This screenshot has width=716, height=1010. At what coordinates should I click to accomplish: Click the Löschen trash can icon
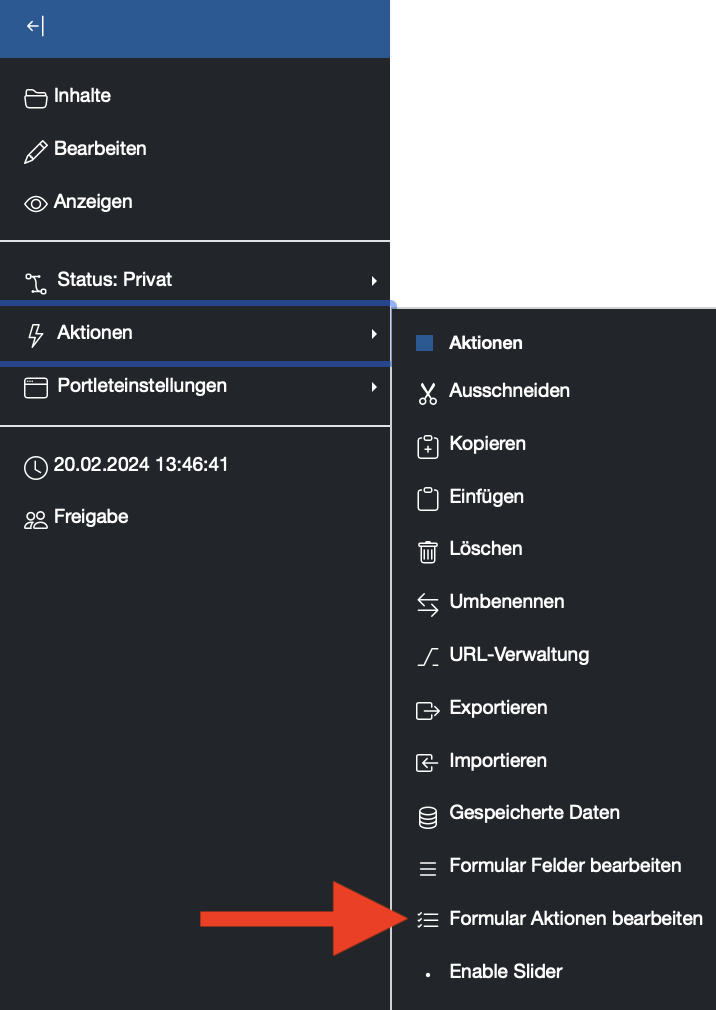(428, 551)
